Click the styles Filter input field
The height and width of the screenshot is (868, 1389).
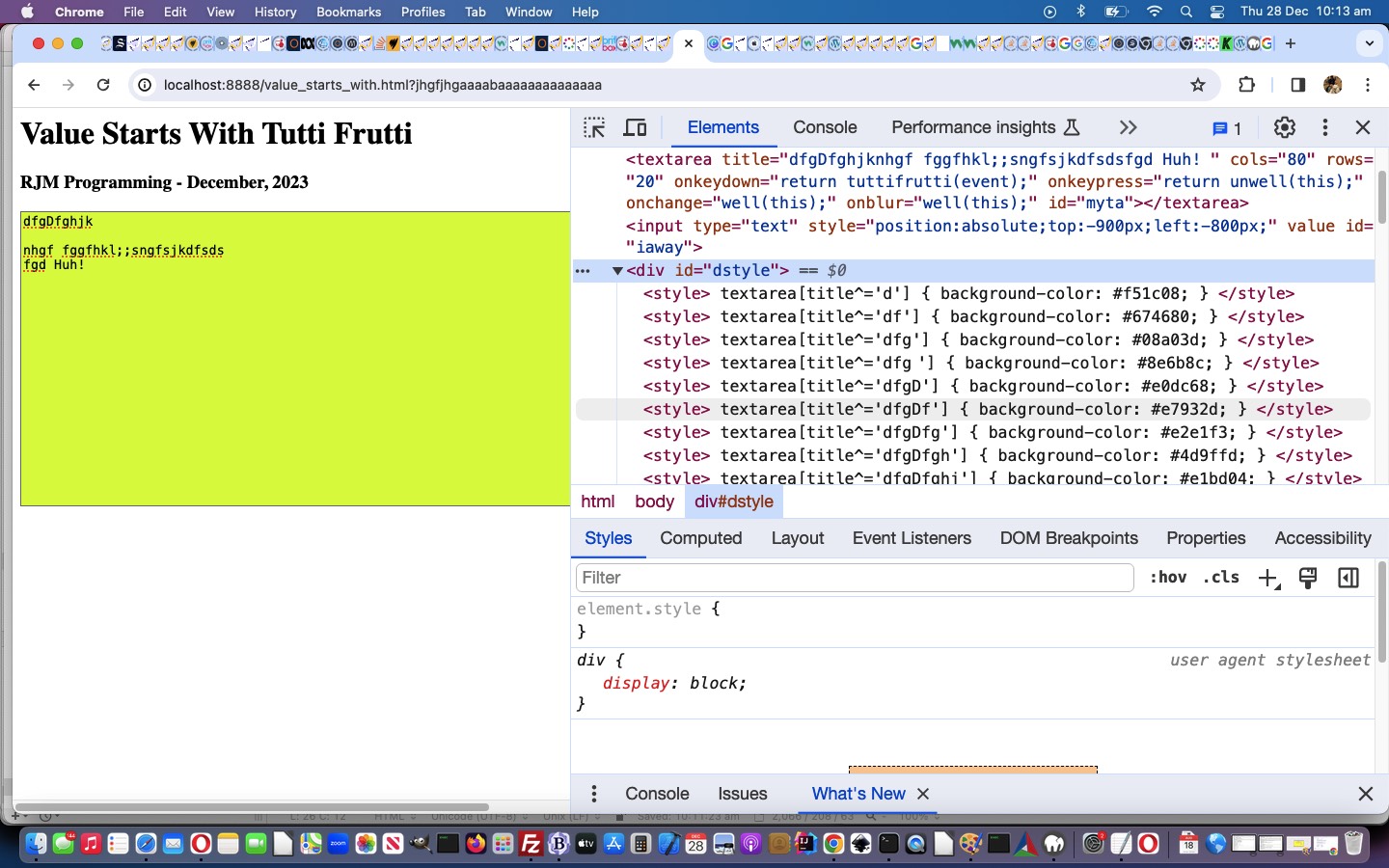pyautogui.click(x=854, y=578)
